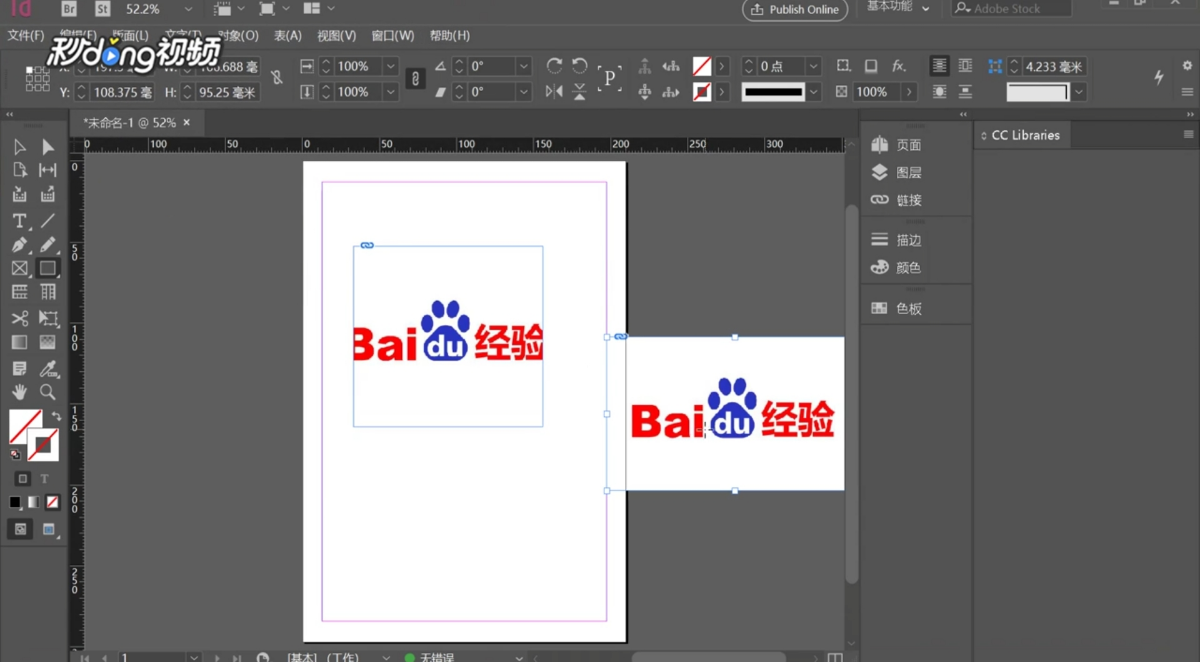Open shear angle dropdown
This screenshot has width=1200, height=662.
click(x=523, y=91)
